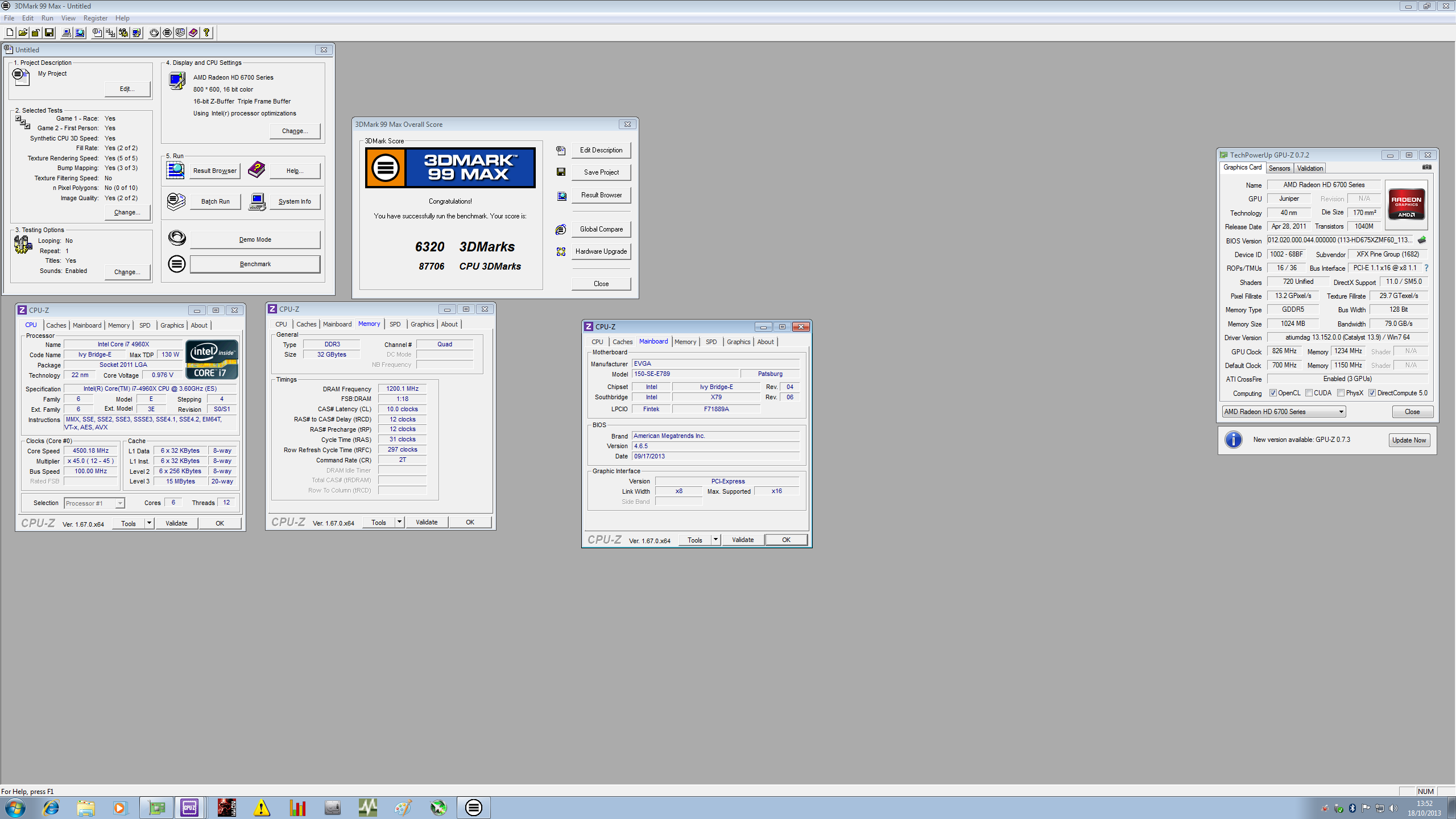The width and height of the screenshot is (1456, 819).
Task: Click the GPU-Z BIOS save chip icon
Action: pos(1422,240)
